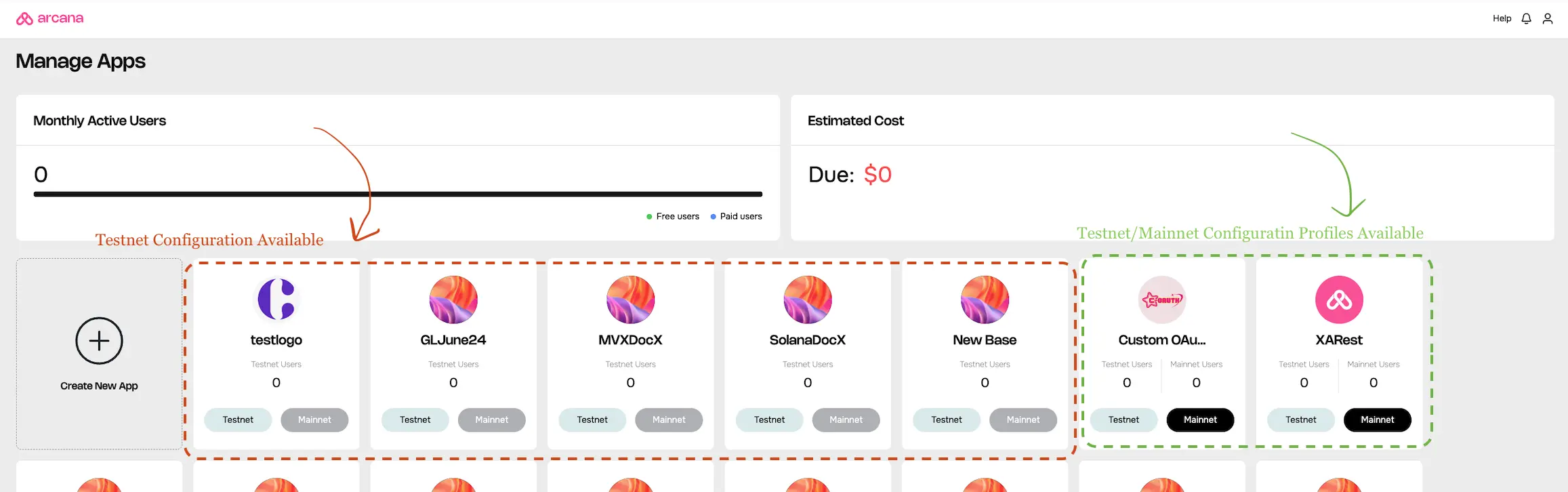Open the New Base app card title
Image resolution: width=1568 pixels, height=492 pixels.
(x=985, y=340)
